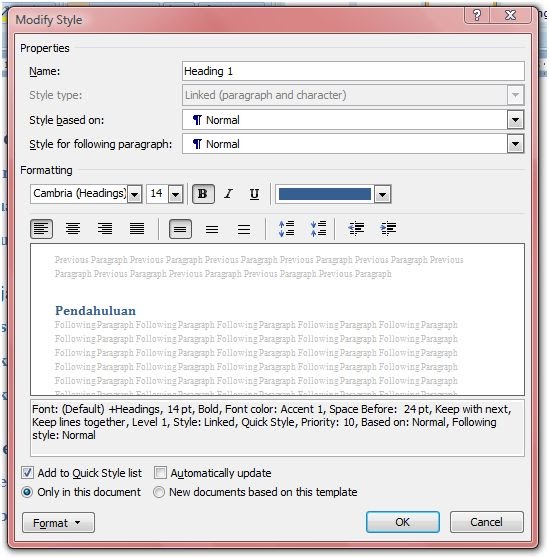
Task: Click the Decrease Indent icon
Action: click(x=356, y=229)
